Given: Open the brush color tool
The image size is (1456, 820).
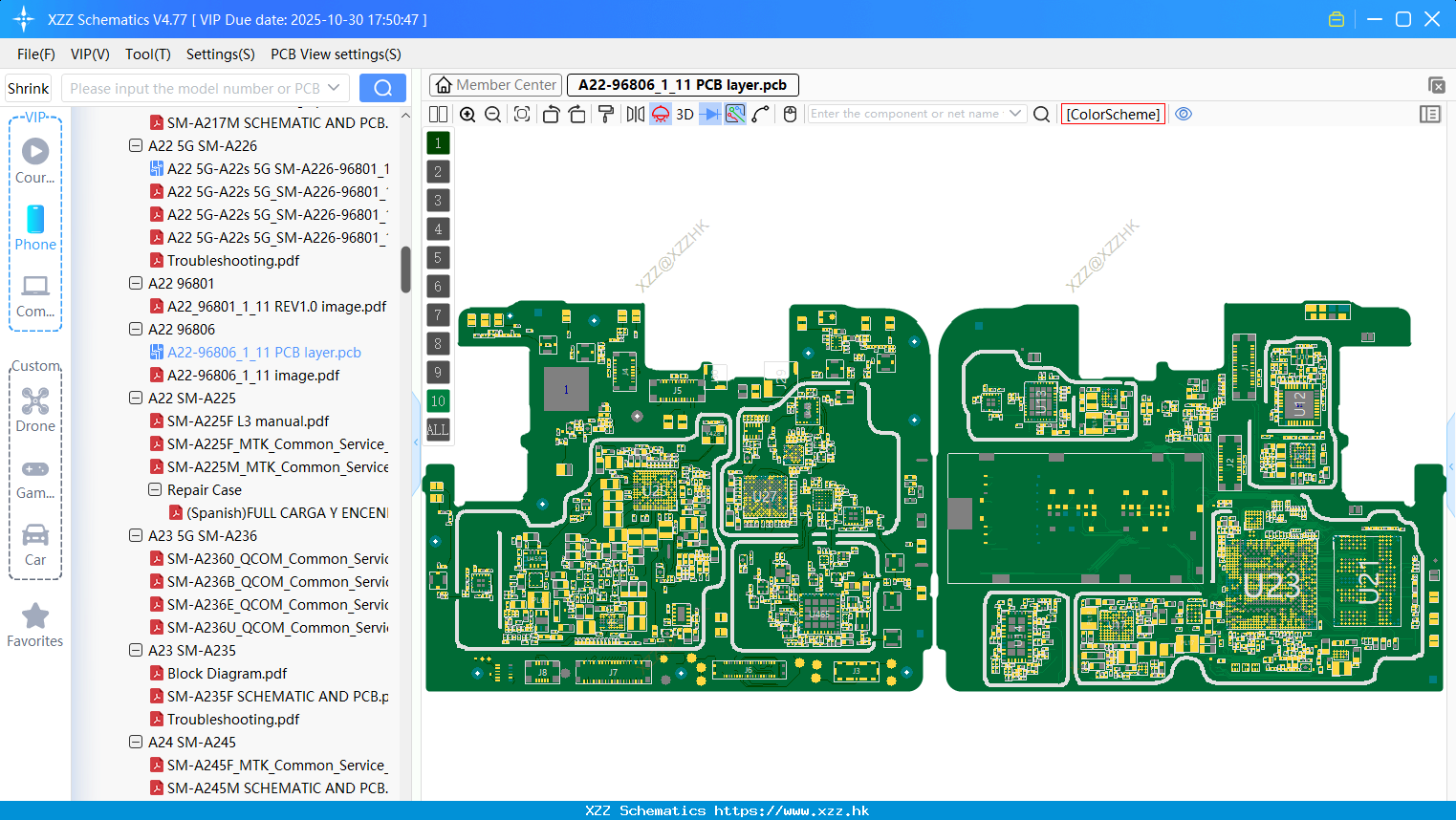Looking at the screenshot, I should 606,114.
